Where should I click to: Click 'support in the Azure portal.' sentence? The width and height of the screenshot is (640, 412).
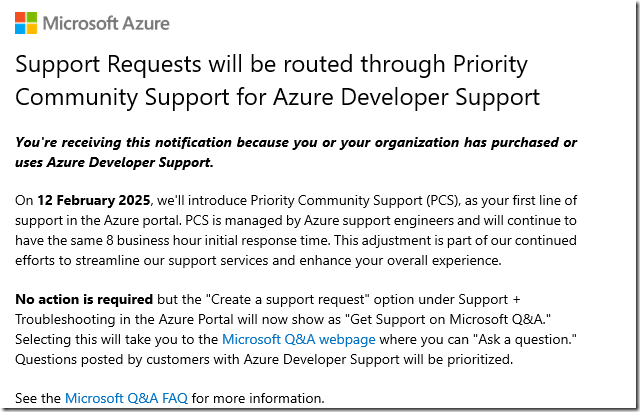(x=98, y=220)
